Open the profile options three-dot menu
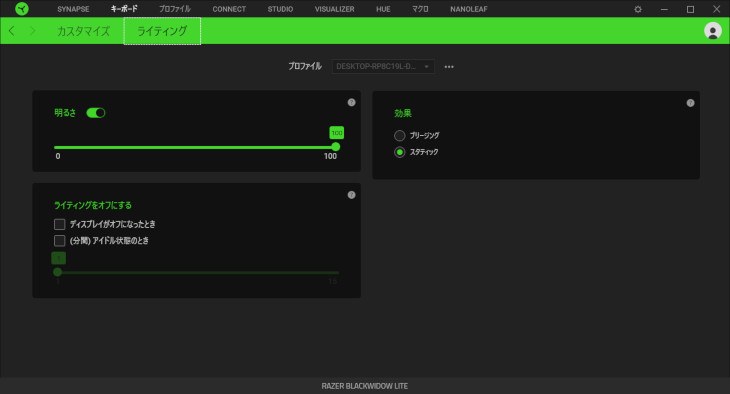 449,67
